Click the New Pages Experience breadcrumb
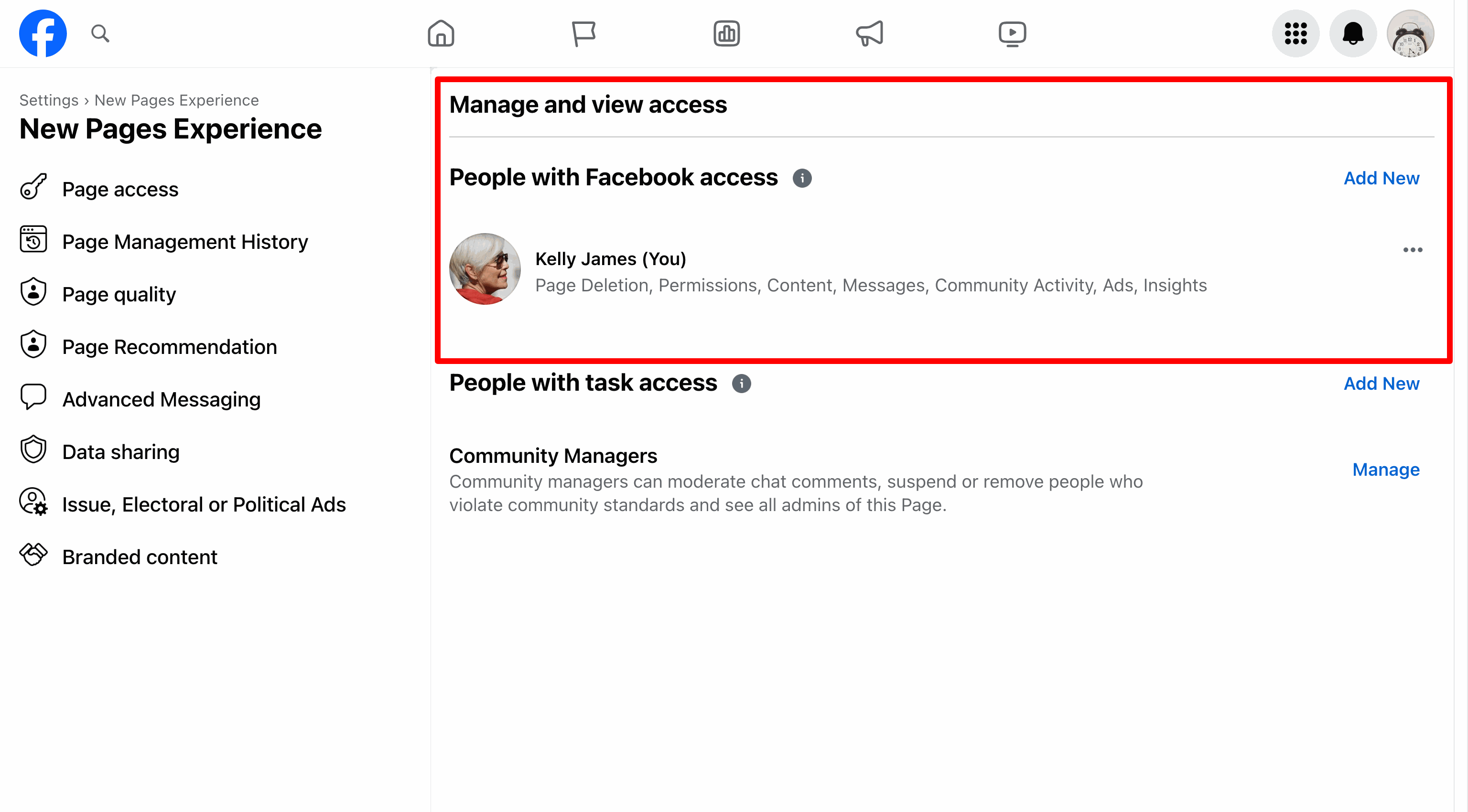 point(177,100)
